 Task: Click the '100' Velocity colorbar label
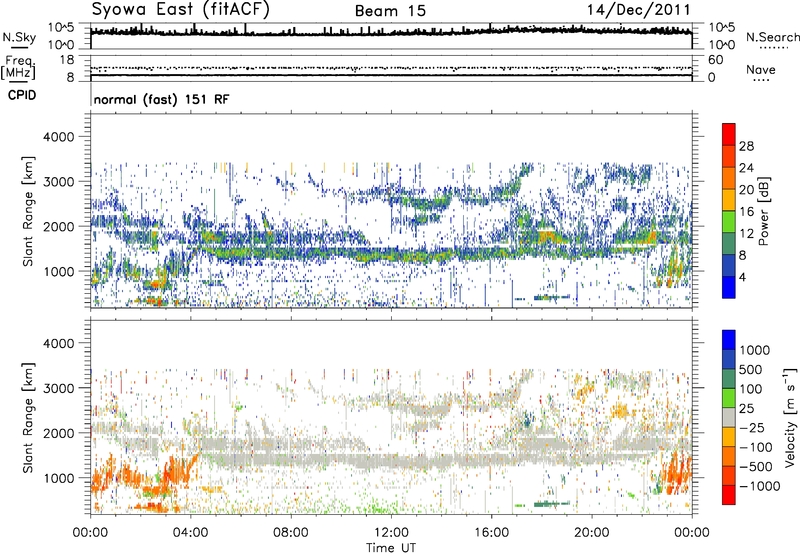pyautogui.click(x=751, y=389)
